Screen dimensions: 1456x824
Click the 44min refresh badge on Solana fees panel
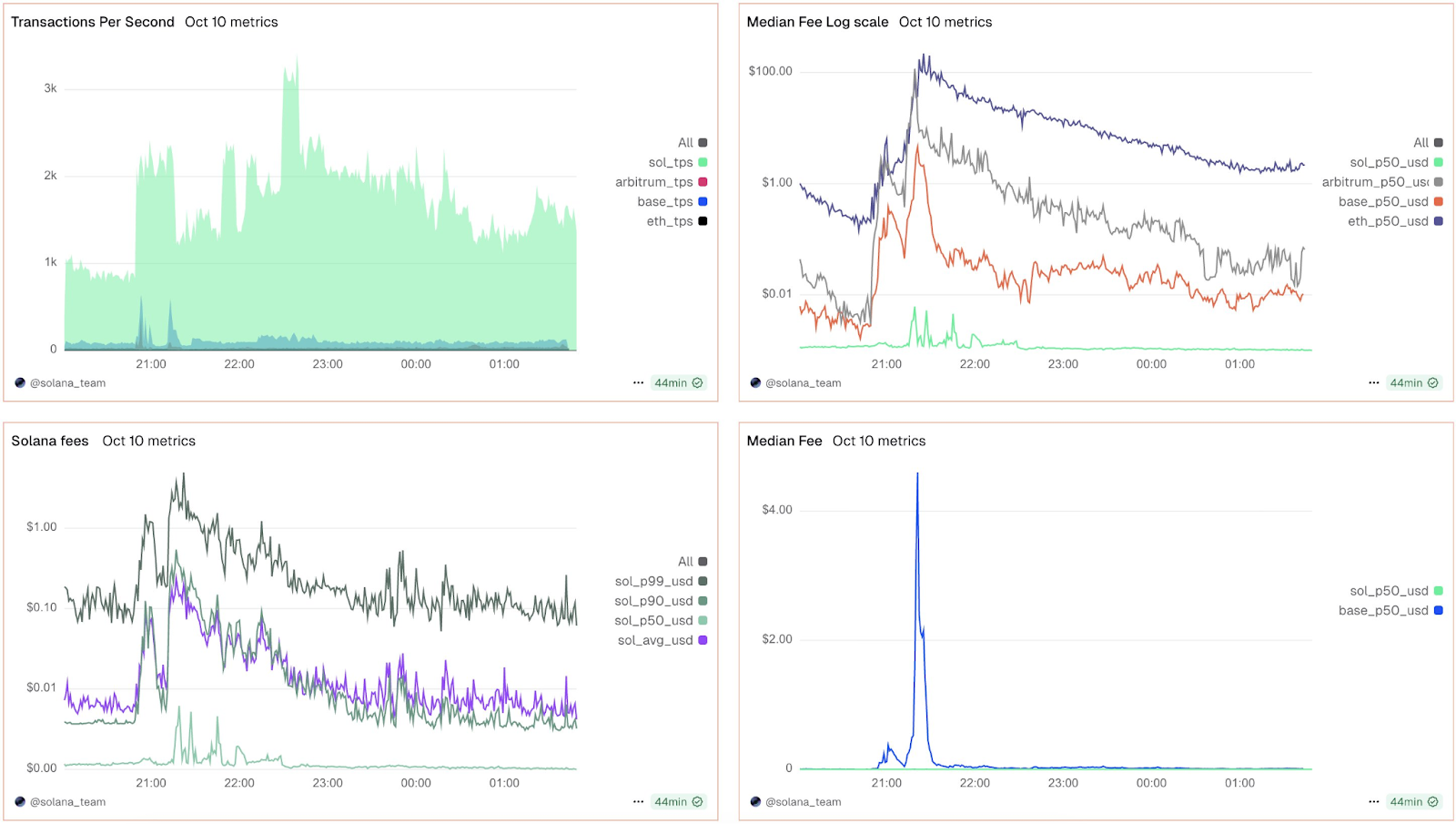tap(679, 802)
